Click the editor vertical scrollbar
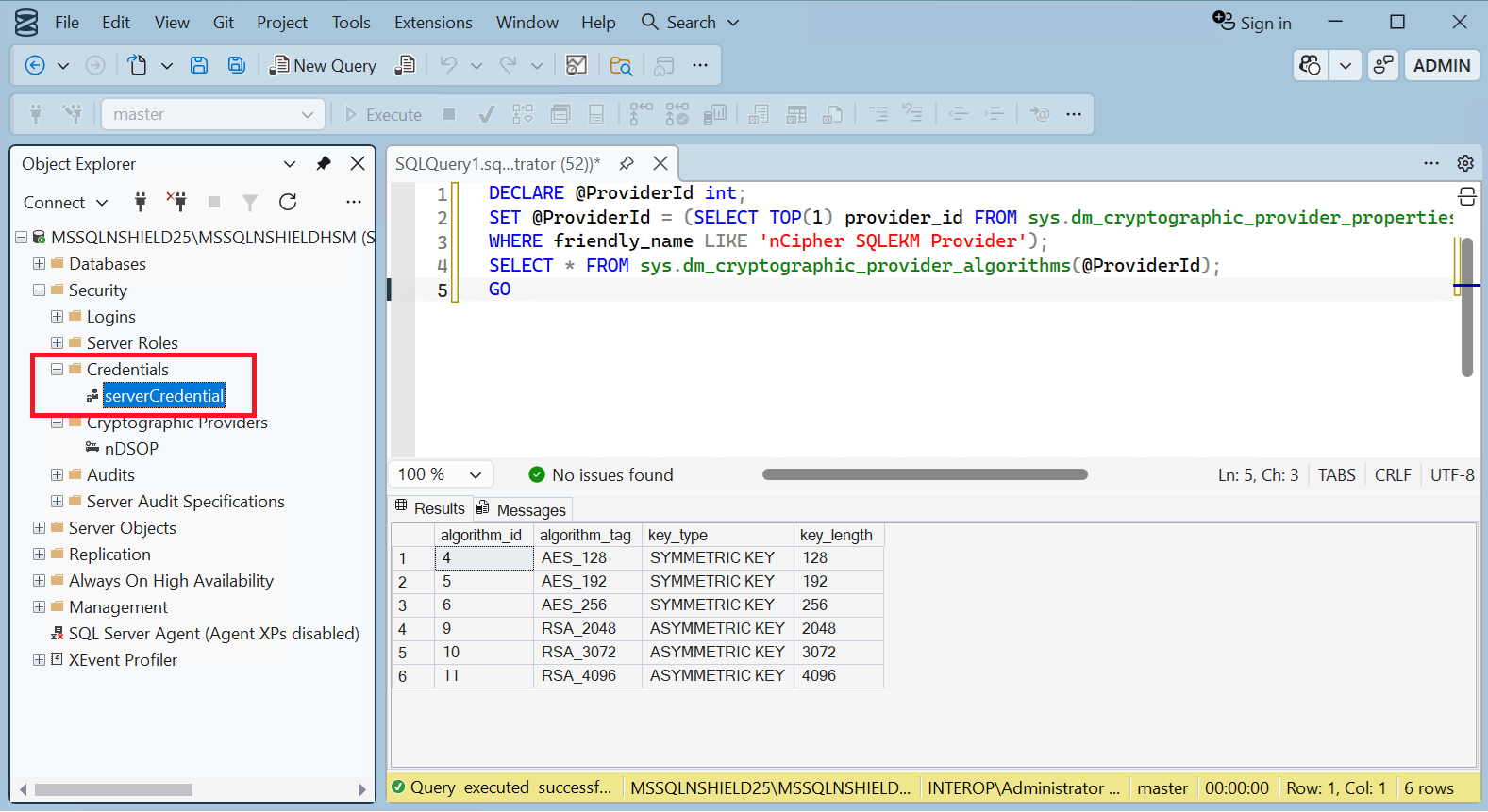The image size is (1488, 812). point(1467,307)
